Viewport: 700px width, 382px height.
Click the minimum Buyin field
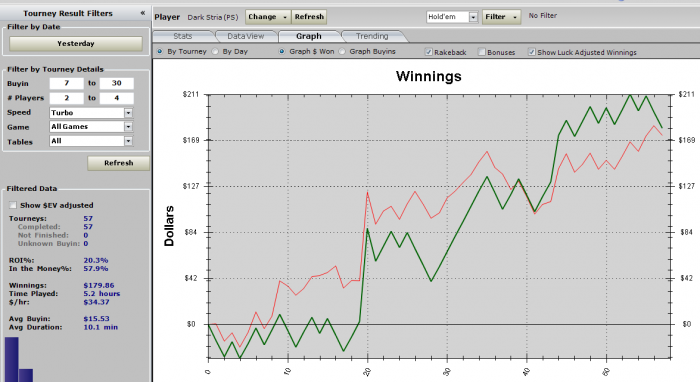[67, 83]
